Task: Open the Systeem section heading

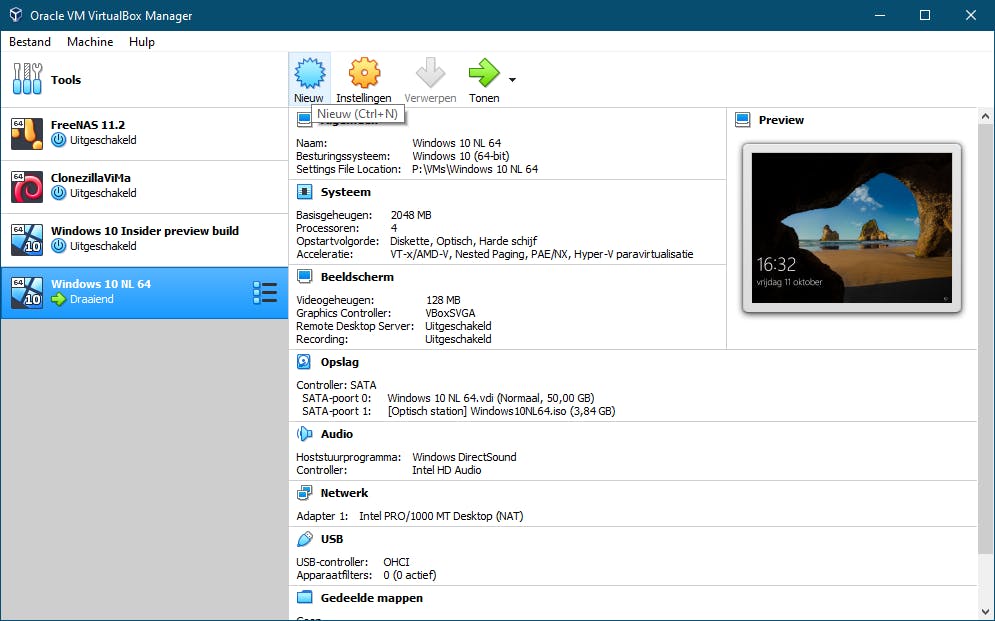Action: (x=346, y=192)
